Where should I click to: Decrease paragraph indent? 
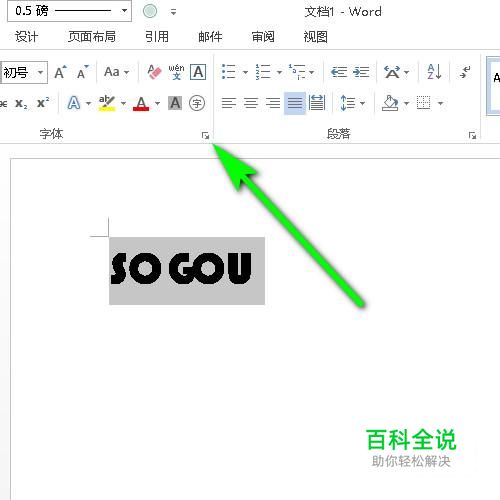(339, 72)
